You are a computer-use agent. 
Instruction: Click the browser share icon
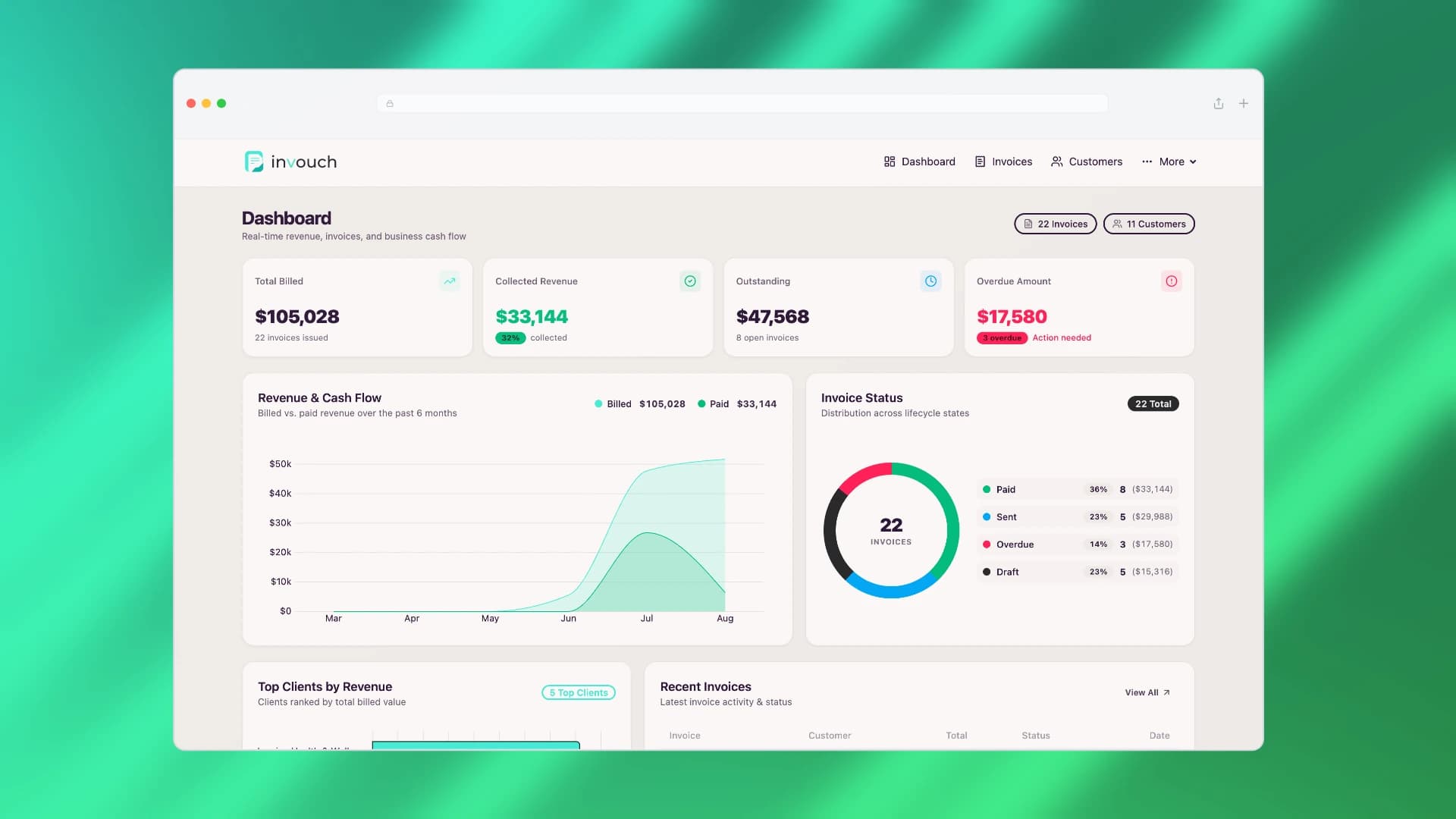coord(1219,103)
